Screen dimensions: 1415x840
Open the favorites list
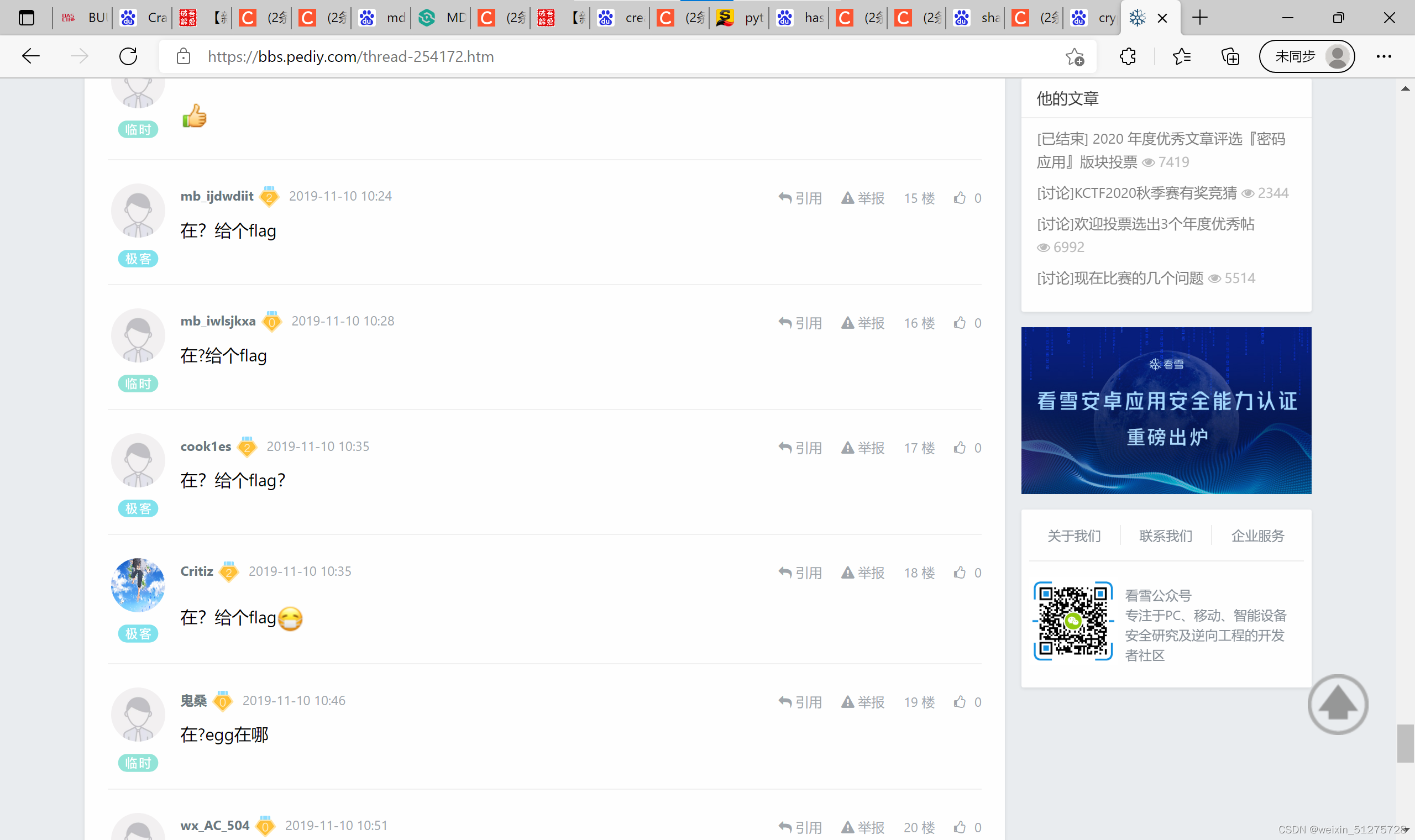click(1182, 56)
